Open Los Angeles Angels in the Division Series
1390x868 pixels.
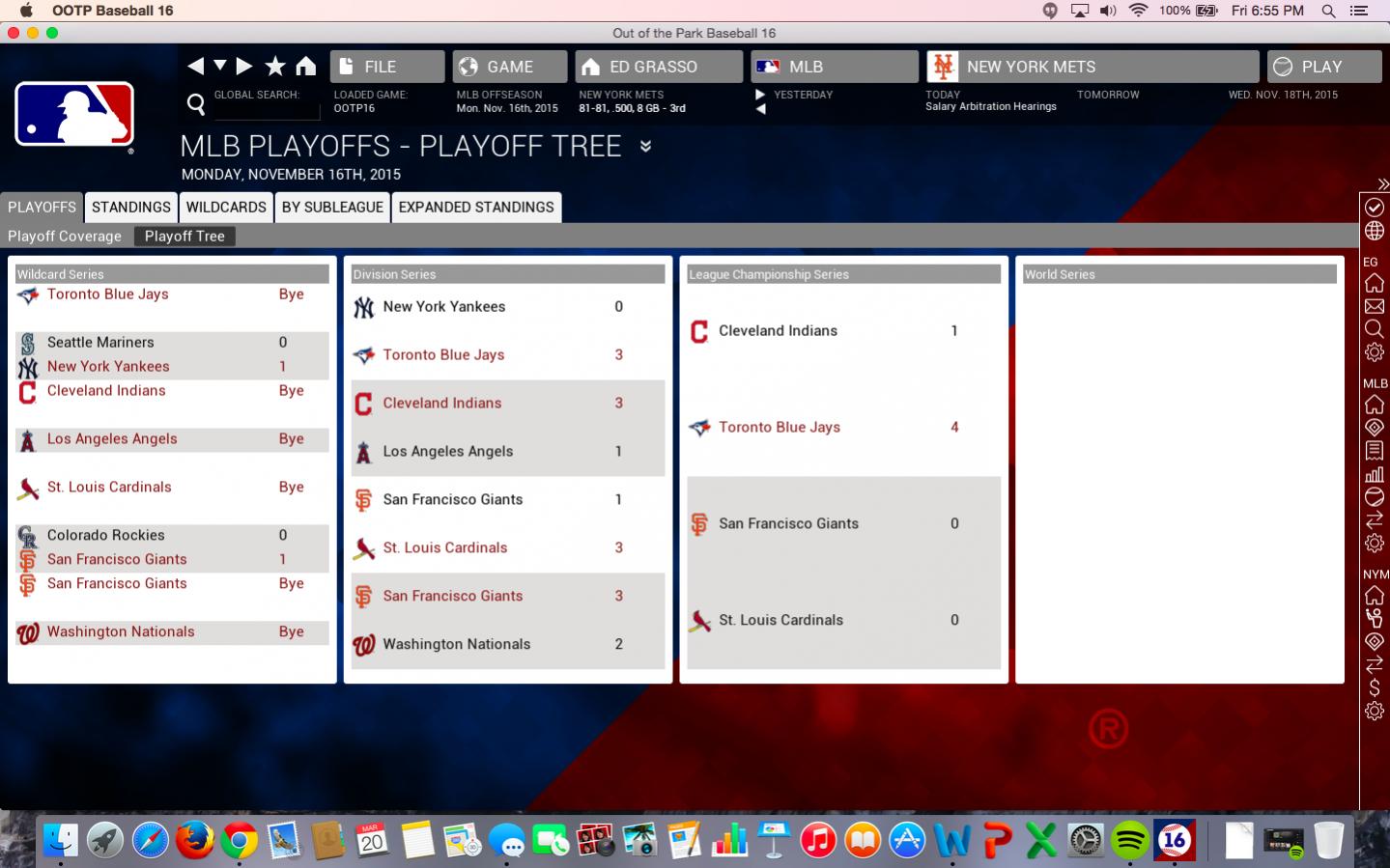pyautogui.click(x=448, y=452)
